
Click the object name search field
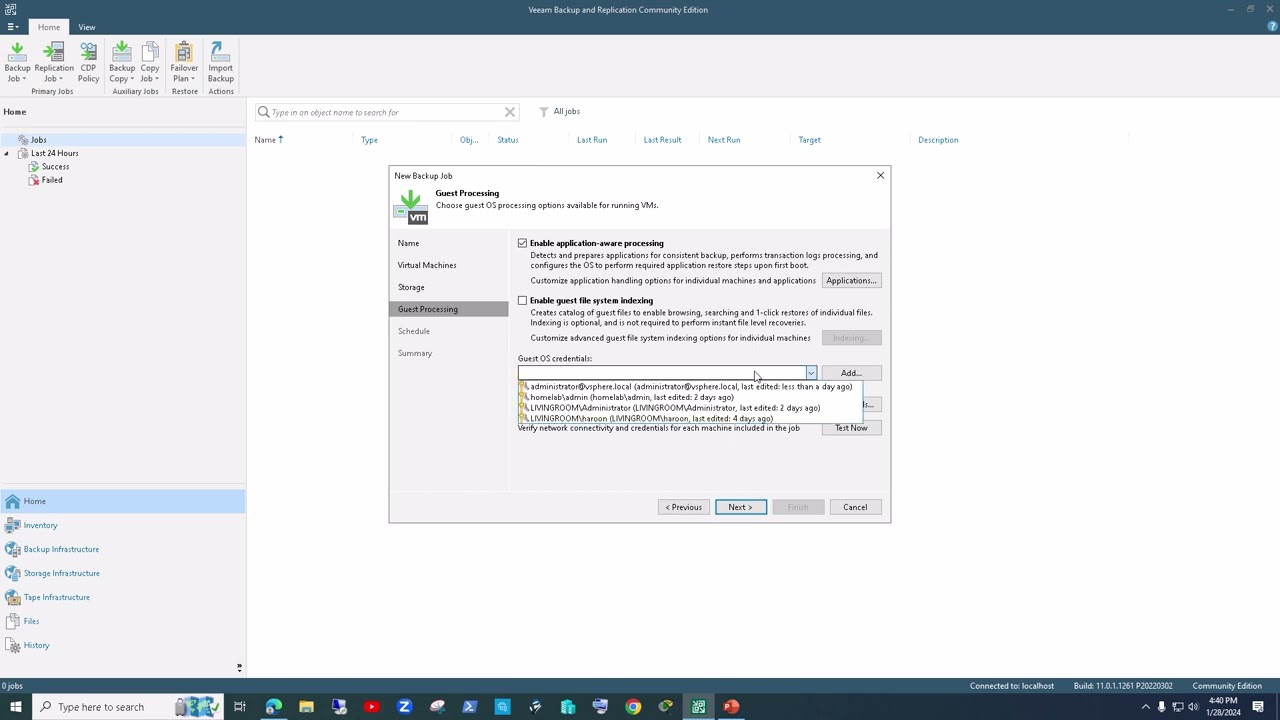click(385, 112)
